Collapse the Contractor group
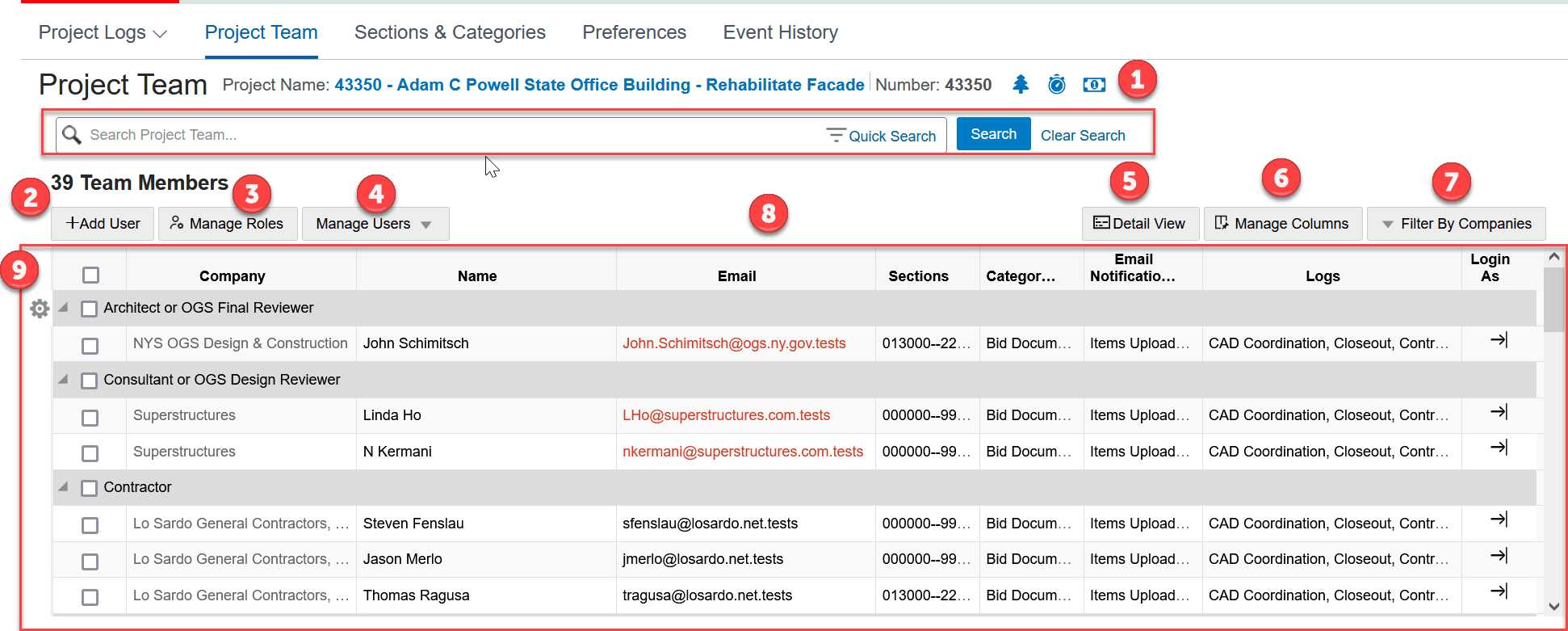 click(x=63, y=487)
